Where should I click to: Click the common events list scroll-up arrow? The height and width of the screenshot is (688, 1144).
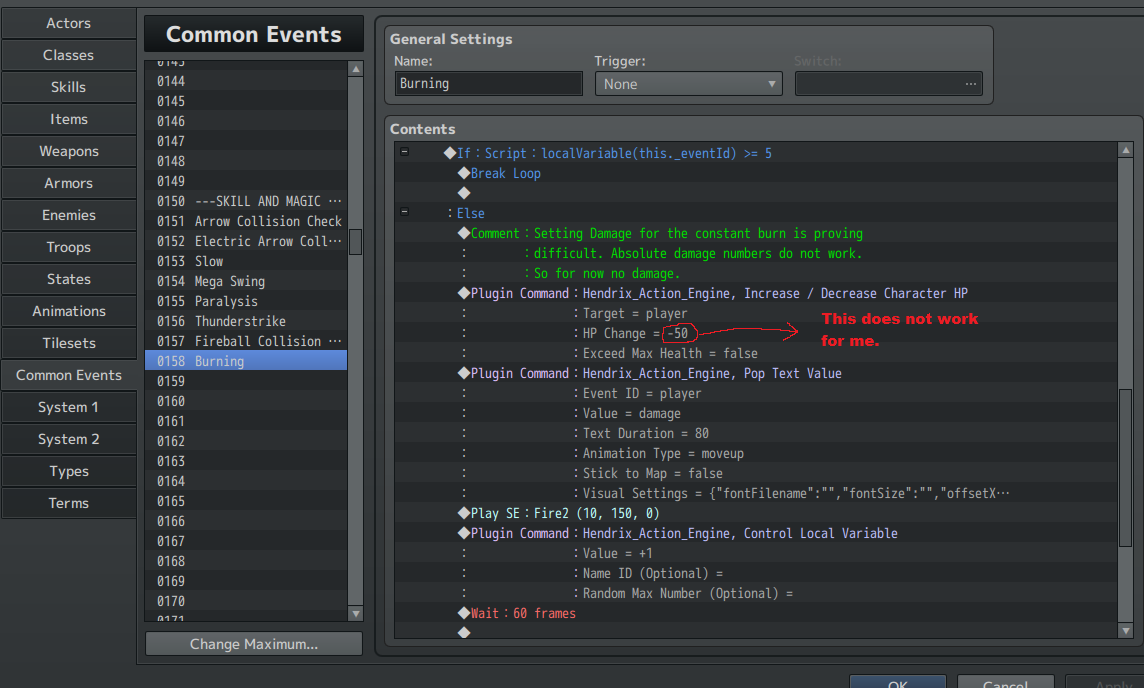tap(355, 69)
